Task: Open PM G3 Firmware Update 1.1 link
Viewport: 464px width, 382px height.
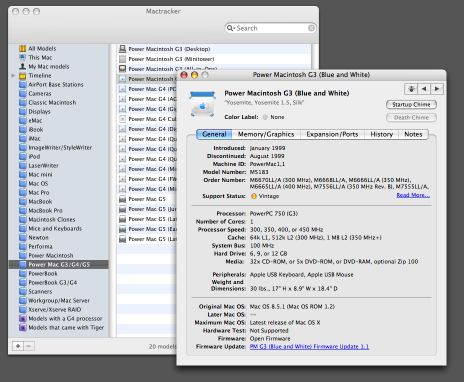Action: pos(309,347)
